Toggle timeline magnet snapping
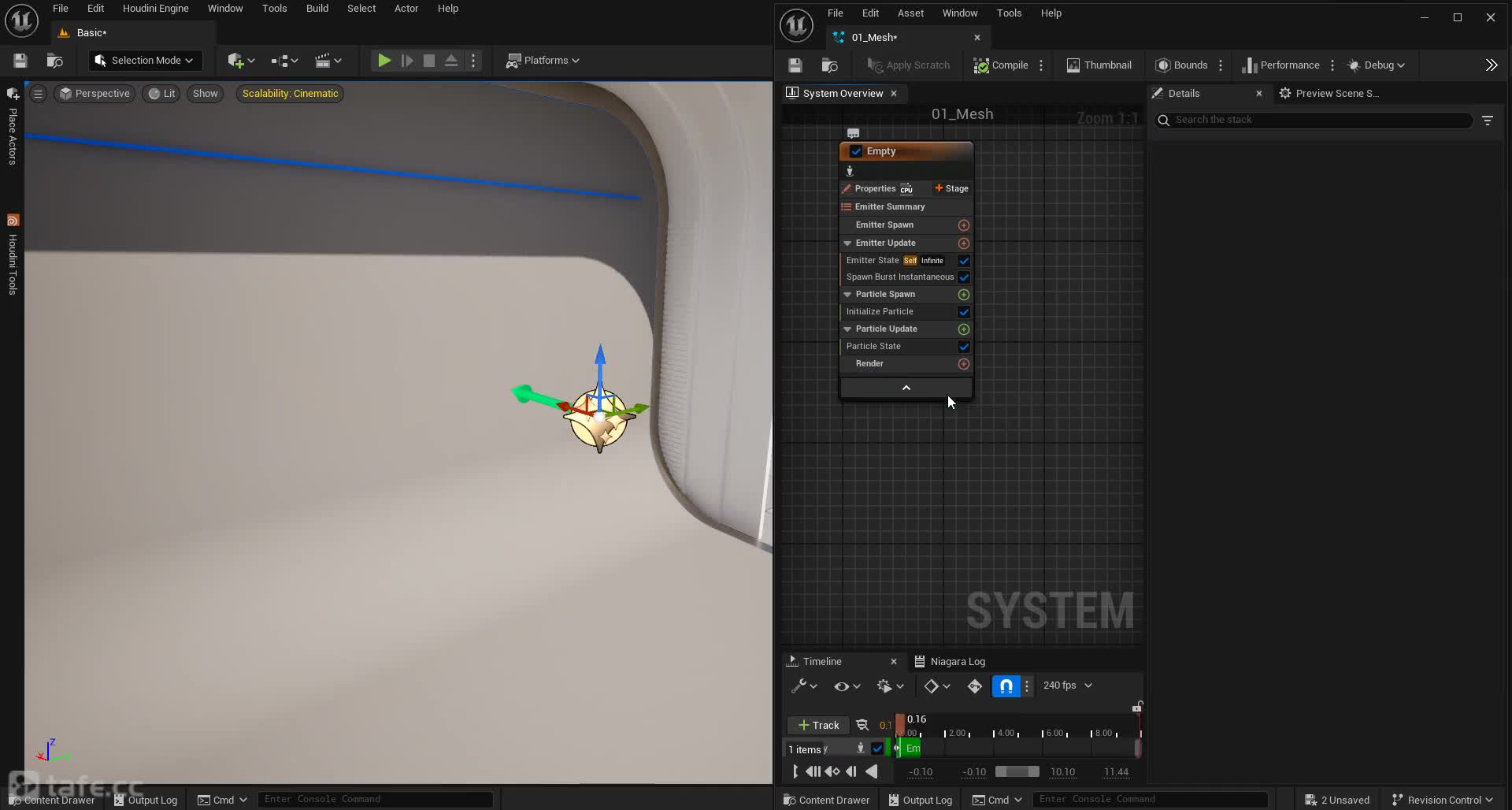Screen dimensions: 1512x810 (x=1006, y=686)
